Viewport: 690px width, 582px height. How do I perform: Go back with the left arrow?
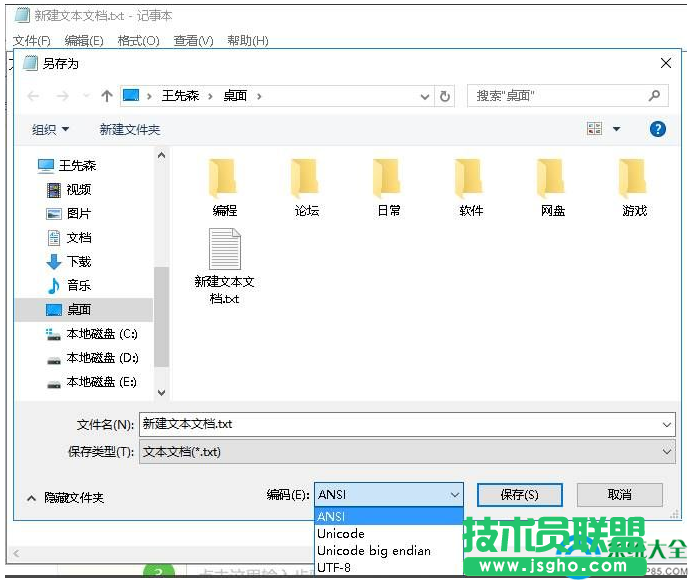(33, 96)
